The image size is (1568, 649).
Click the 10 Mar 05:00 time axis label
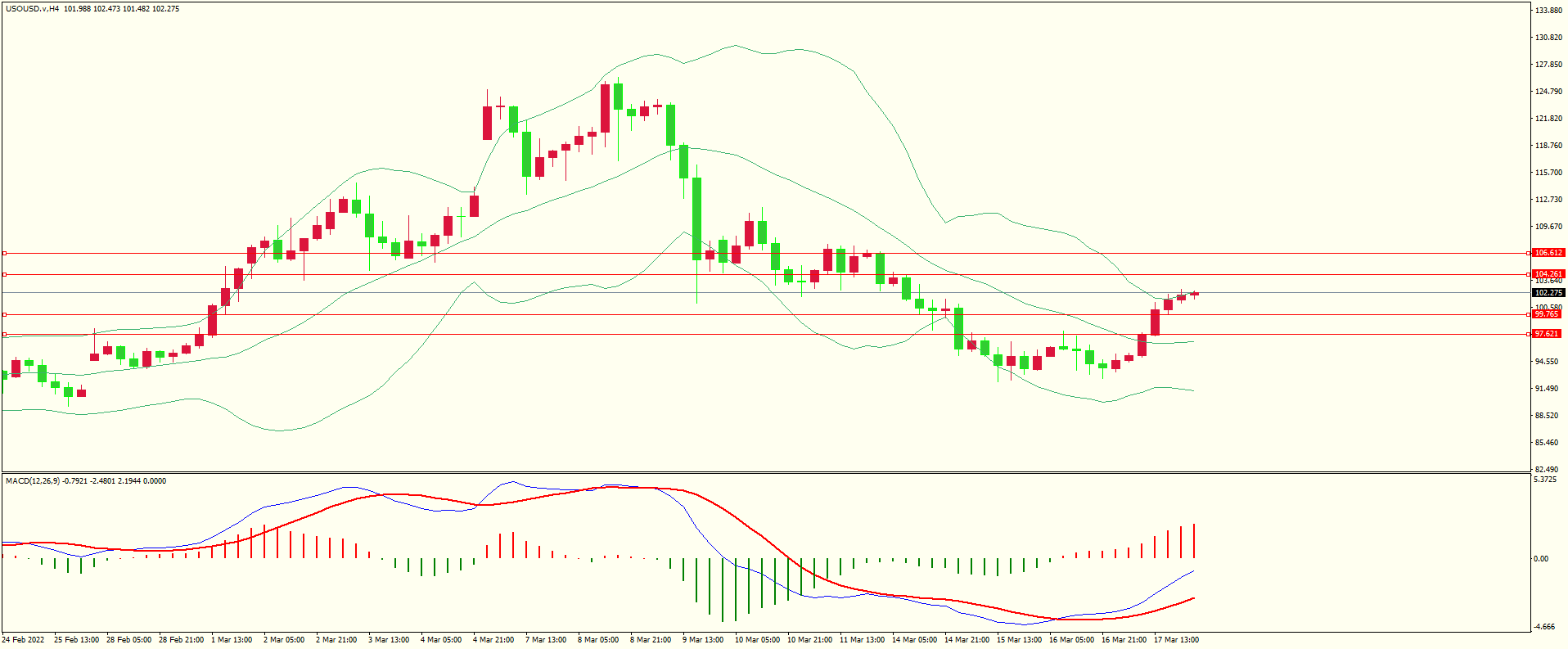click(x=757, y=640)
